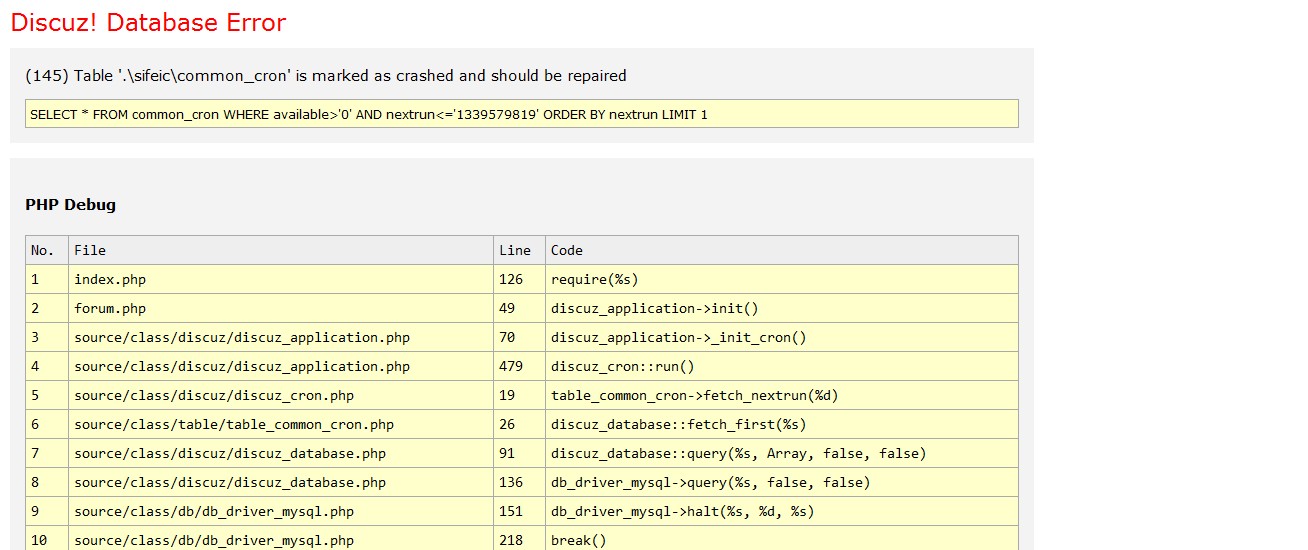This screenshot has height=550, width=1308.
Task: Click discuz_application.php file in row 4
Action: [x=281, y=366]
